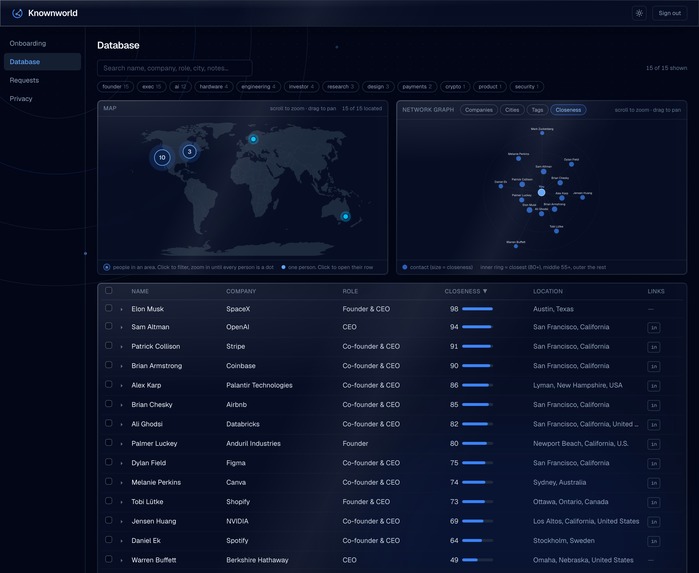Viewport: 699px width, 573px height.
Task: Check the Patrick Collison row checkbox
Action: point(108,346)
